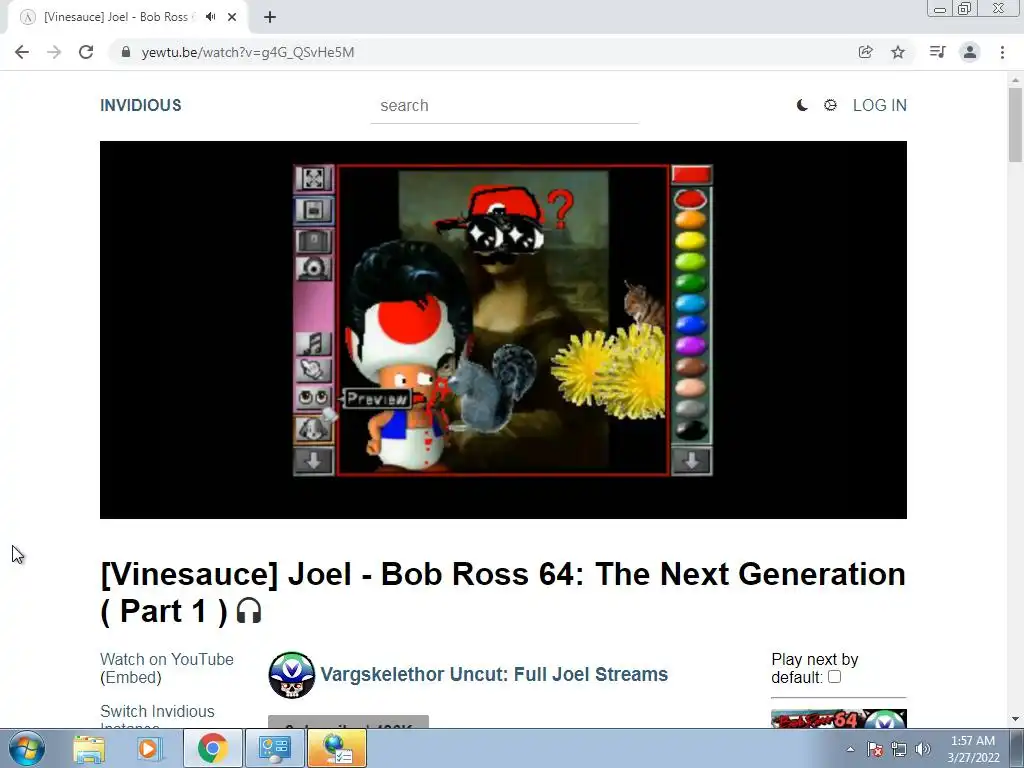
Task: Open the Chrome three-dot menu
Action: [1002, 52]
